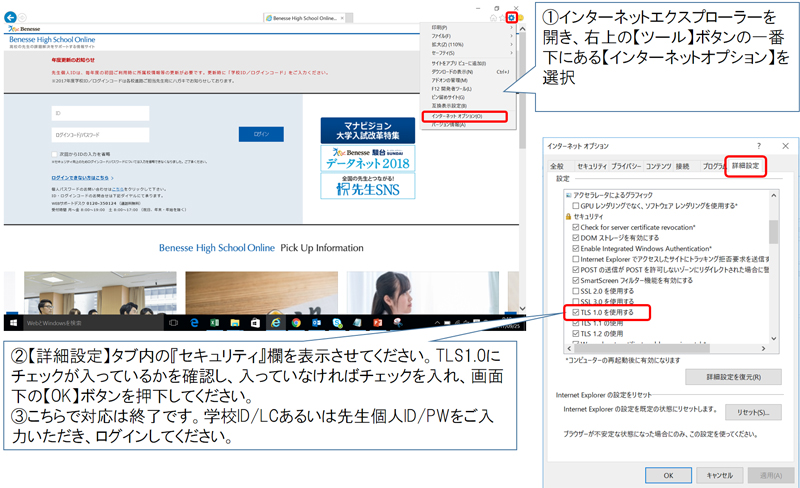
Task: Click the Benesse tab favicon
Action: pyautogui.click(x=268, y=18)
